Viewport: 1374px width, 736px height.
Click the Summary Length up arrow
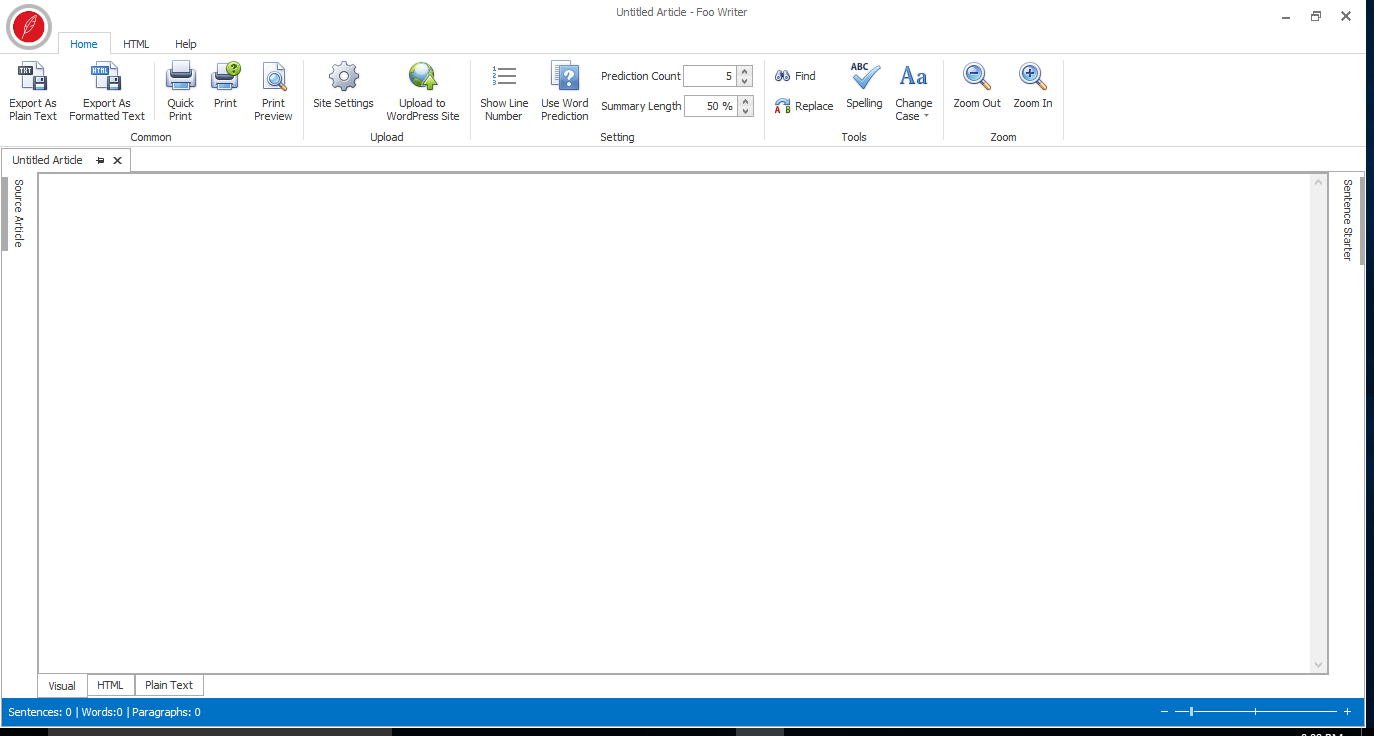pyautogui.click(x=743, y=100)
